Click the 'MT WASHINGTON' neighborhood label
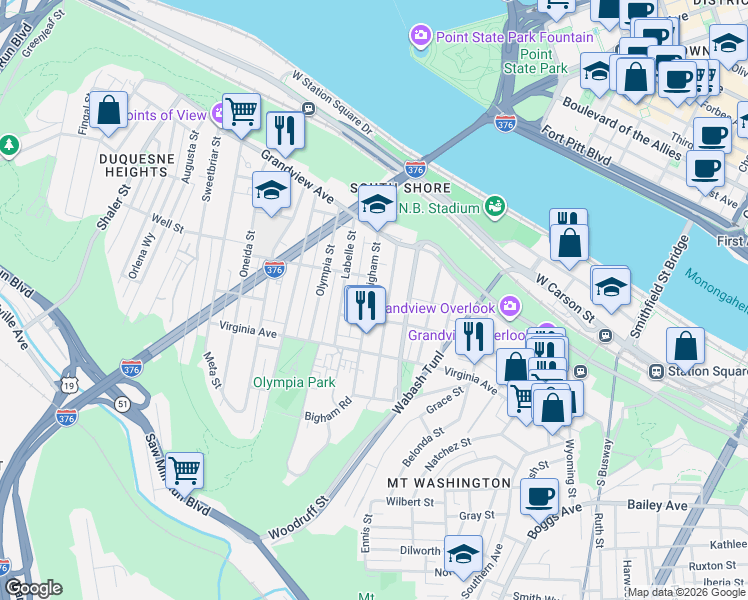This screenshot has width=748, height=600. pos(449,483)
